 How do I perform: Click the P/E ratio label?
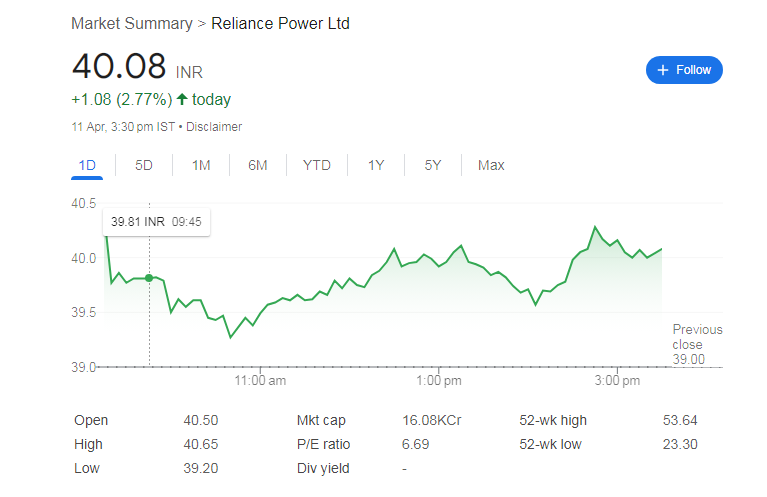(x=323, y=444)
